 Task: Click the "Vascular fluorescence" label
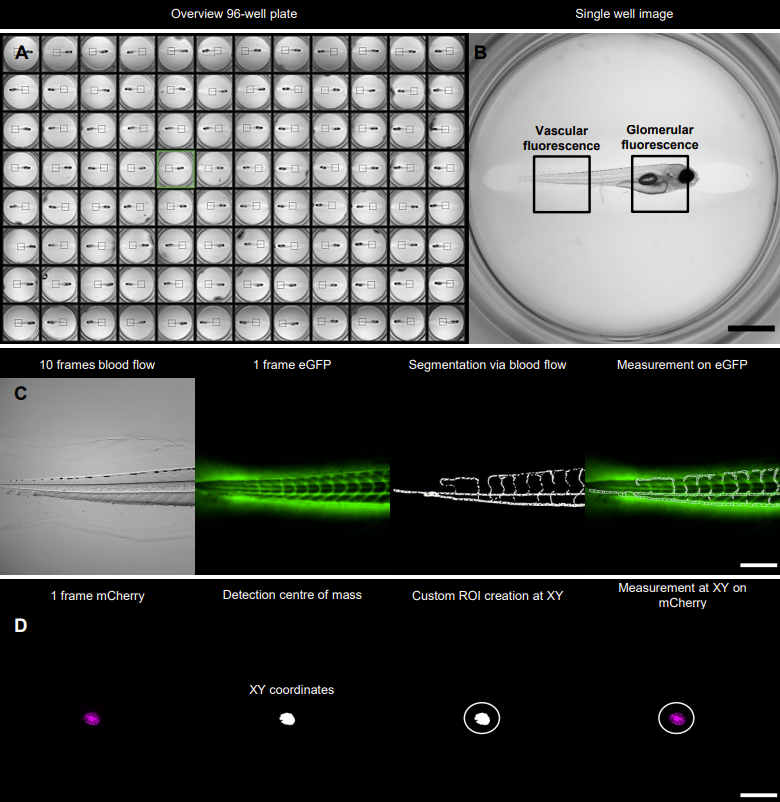tap(561, 138)
